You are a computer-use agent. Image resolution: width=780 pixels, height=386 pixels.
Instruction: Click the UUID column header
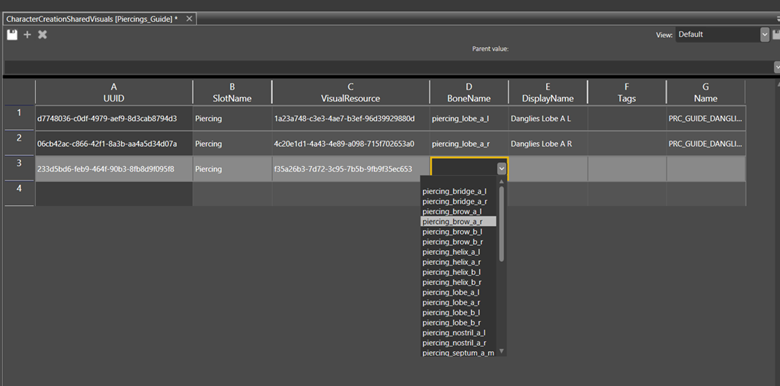pyautogui.click(x=113, y=93)
